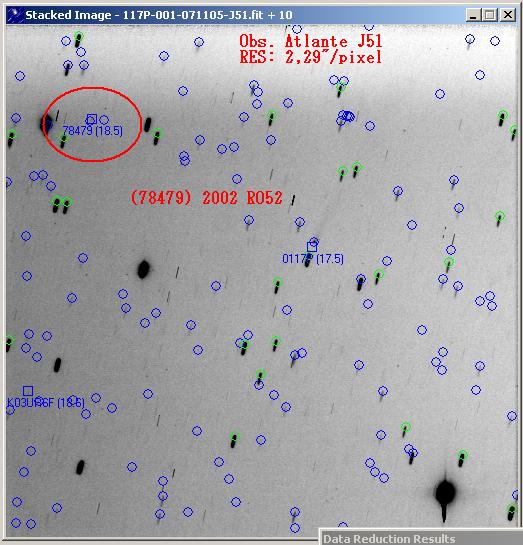Open the Stacked Image window system icon
The width and height of the screenshot is (523, 545).
tap(15, 15)
